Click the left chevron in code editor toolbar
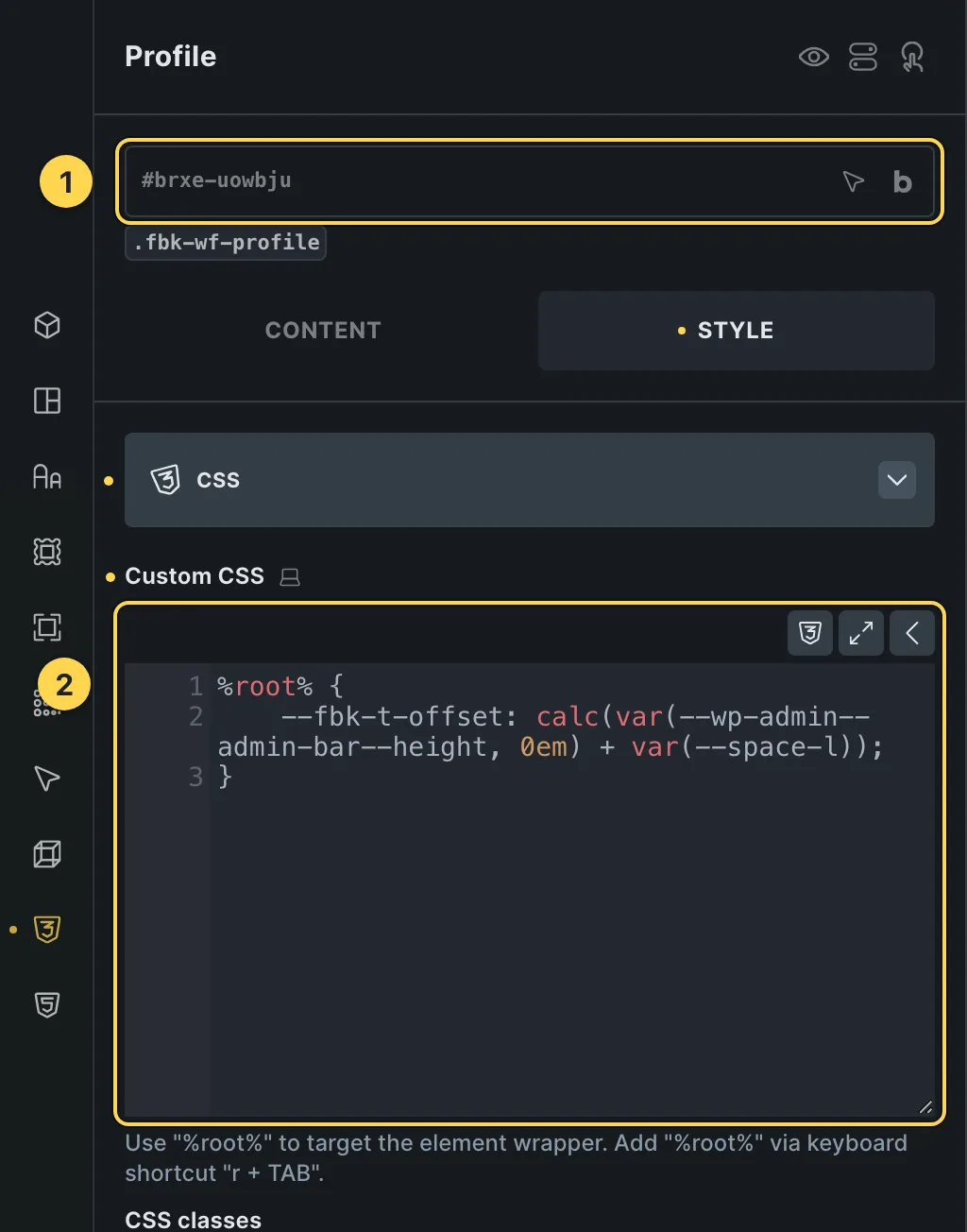This screenshot has width=967, height=1232. [x=912, y=633]
